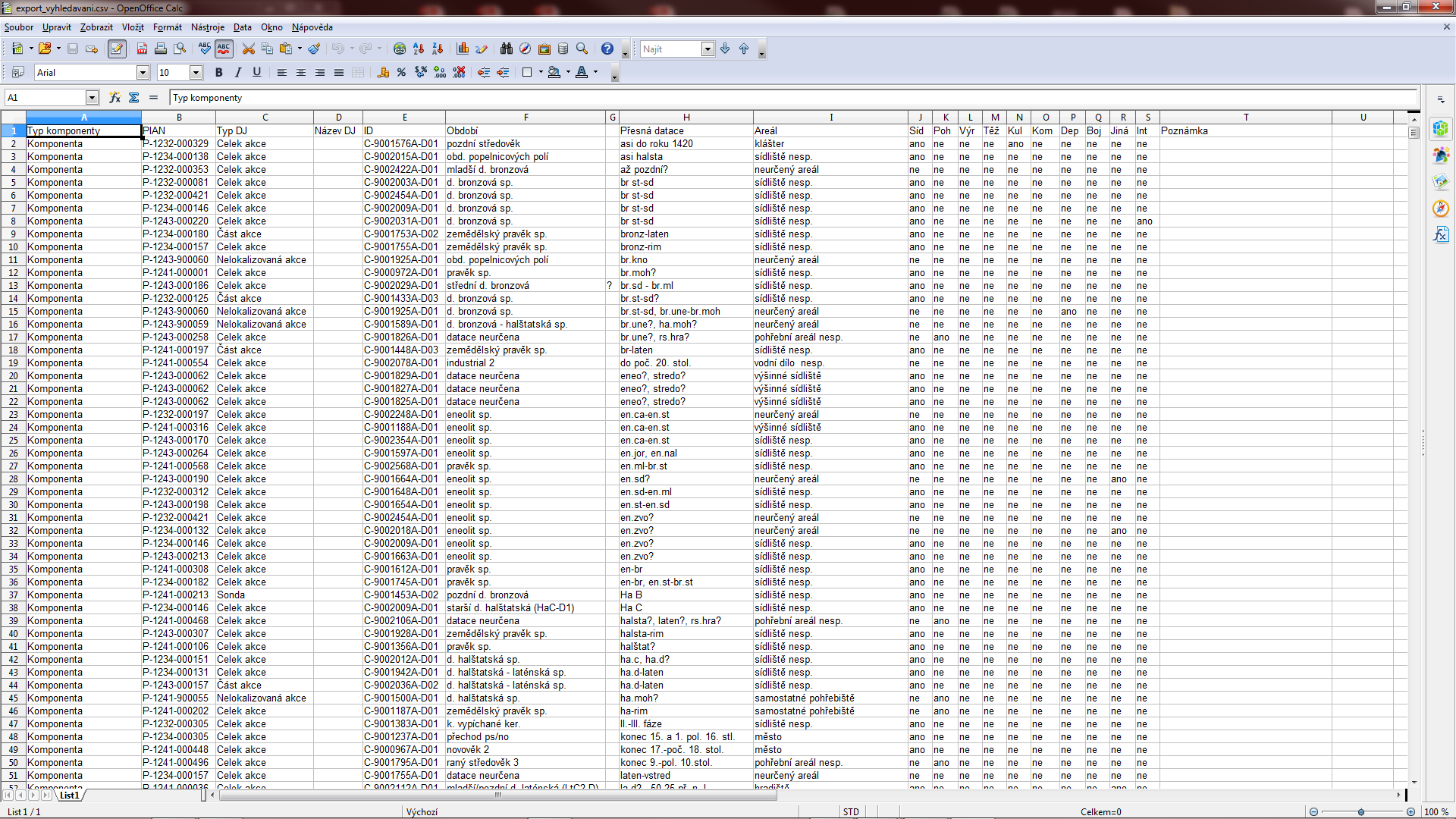Viewport: 1456px width, 819px height.
Task: Send document as e-mail icon
Action: (x=92, y=49)
